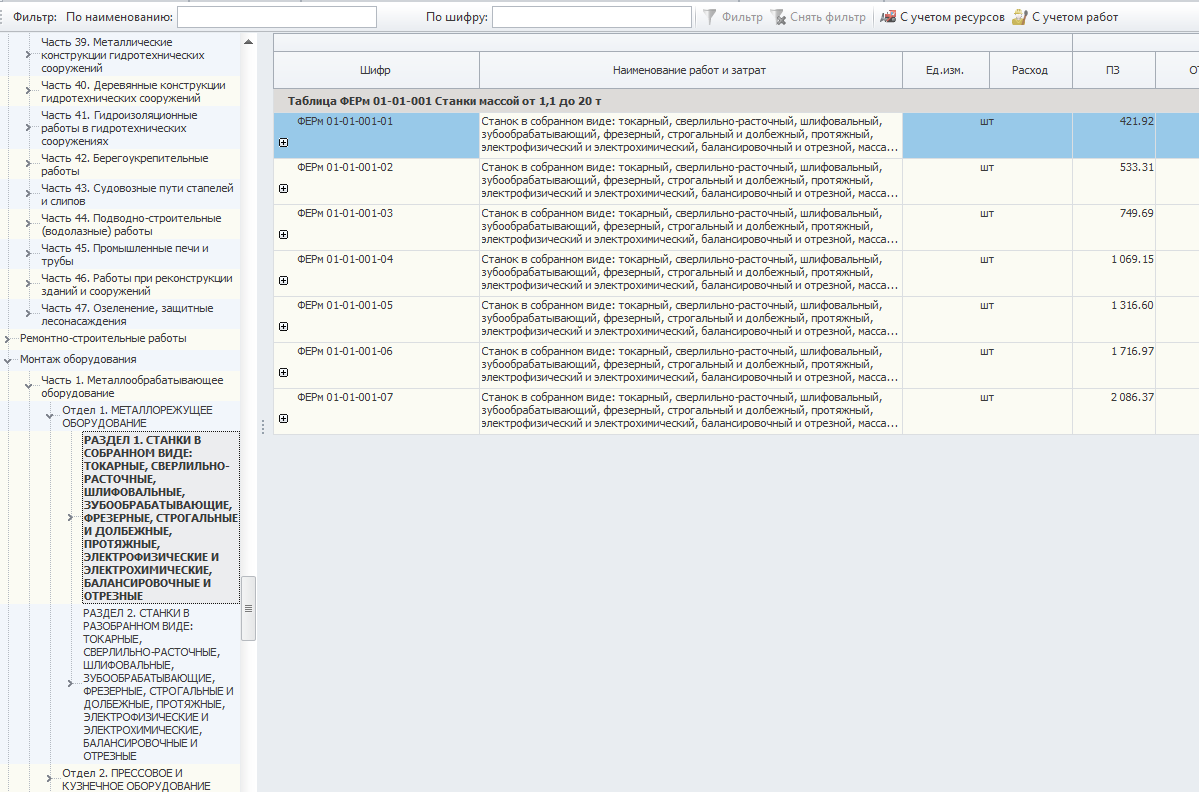Viewport: 1199px width, 792px height.
Task: Click С учетом работ label
Action: [x=1074, y=17]
